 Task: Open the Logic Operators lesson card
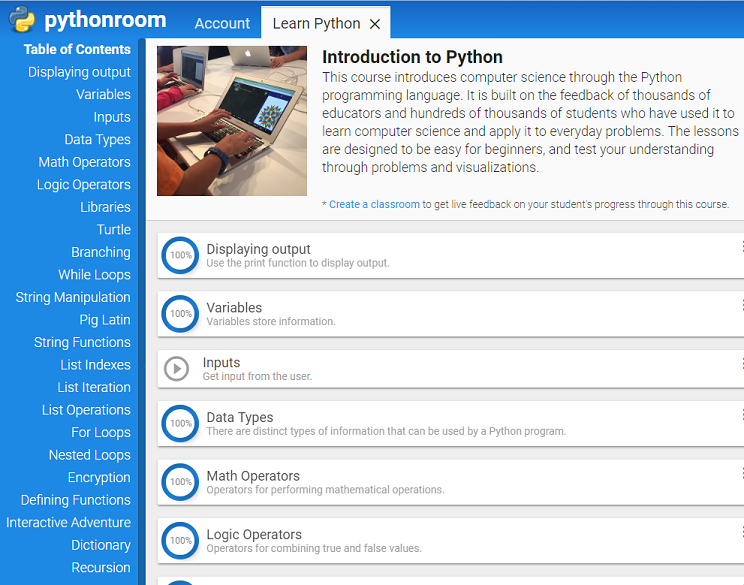[451, 541]
